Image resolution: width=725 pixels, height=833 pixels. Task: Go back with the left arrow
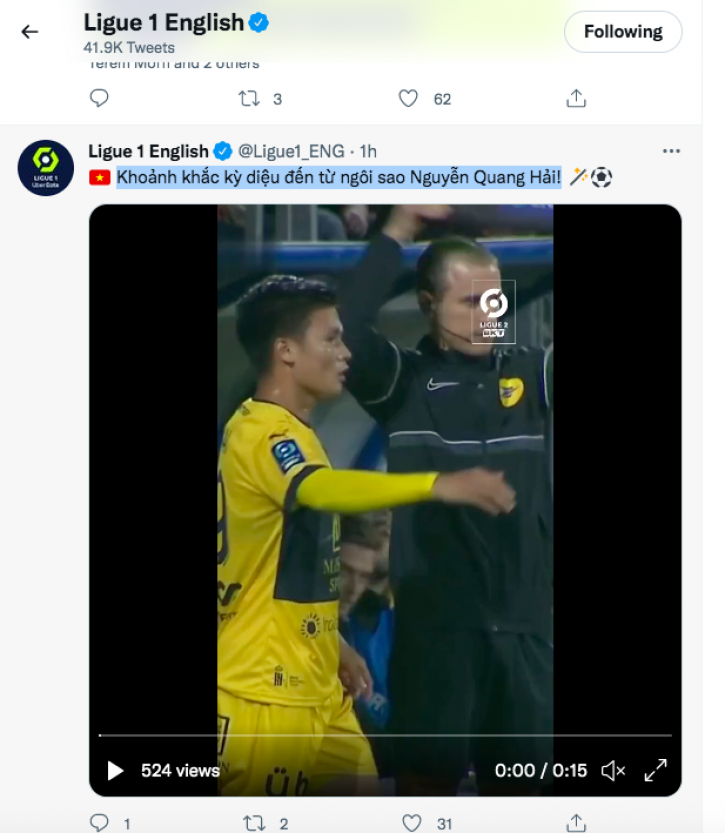click(x=30, y=32)
